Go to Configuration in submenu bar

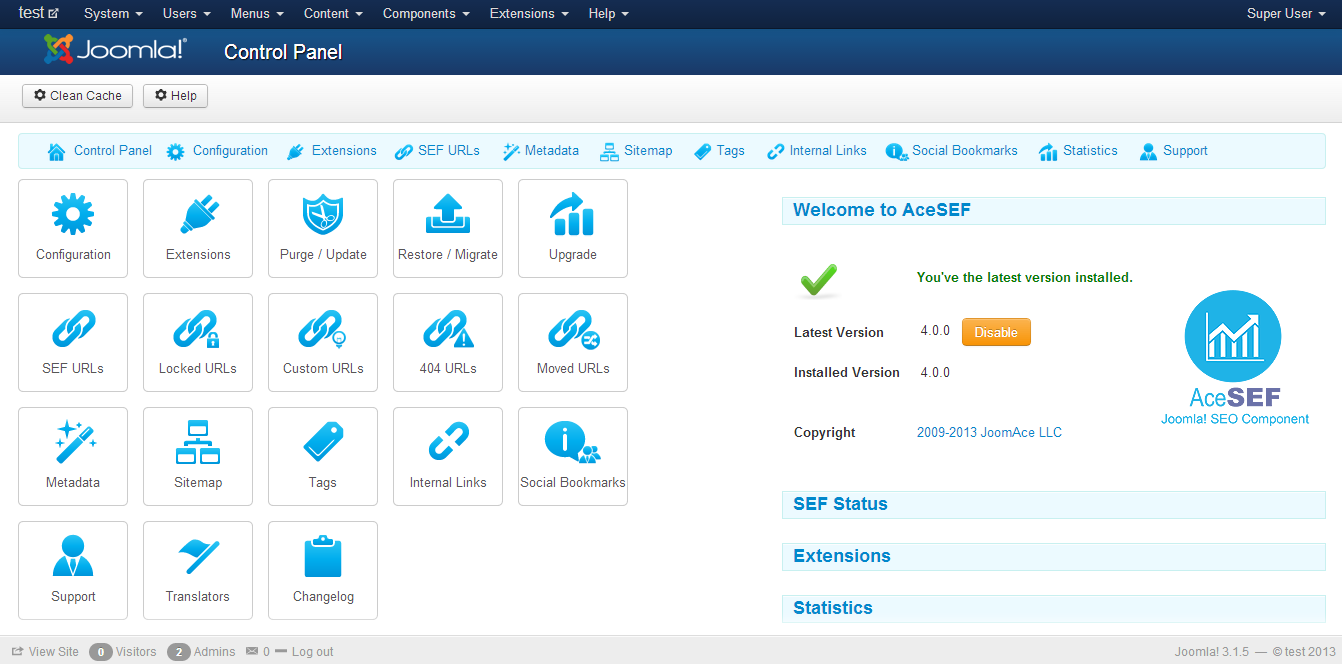[x=217, y=151]
